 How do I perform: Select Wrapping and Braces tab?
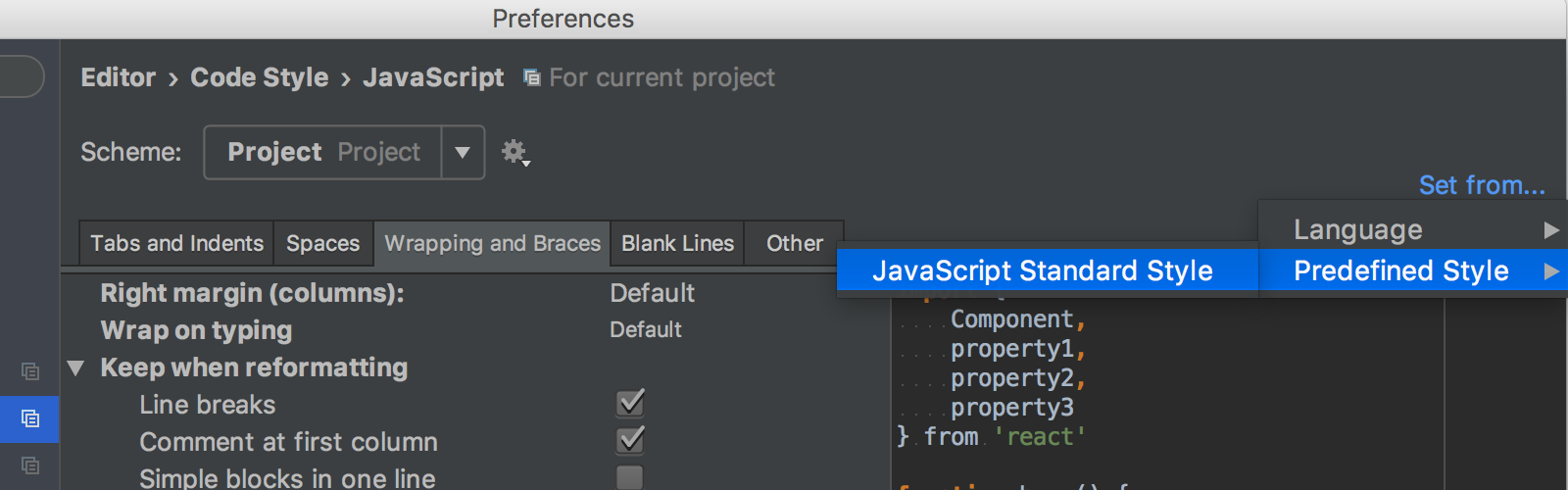pos(492,243)
